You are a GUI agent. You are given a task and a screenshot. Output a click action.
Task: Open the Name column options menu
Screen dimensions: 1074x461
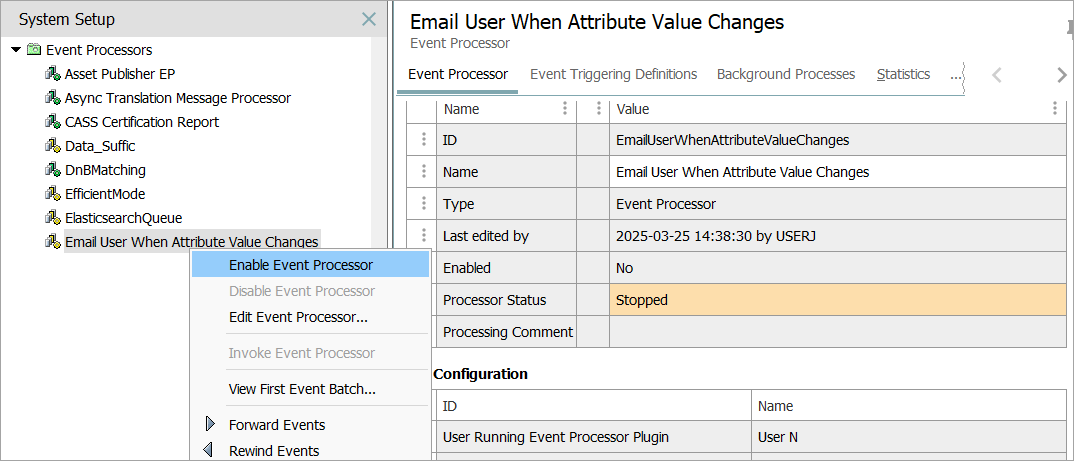565,109
